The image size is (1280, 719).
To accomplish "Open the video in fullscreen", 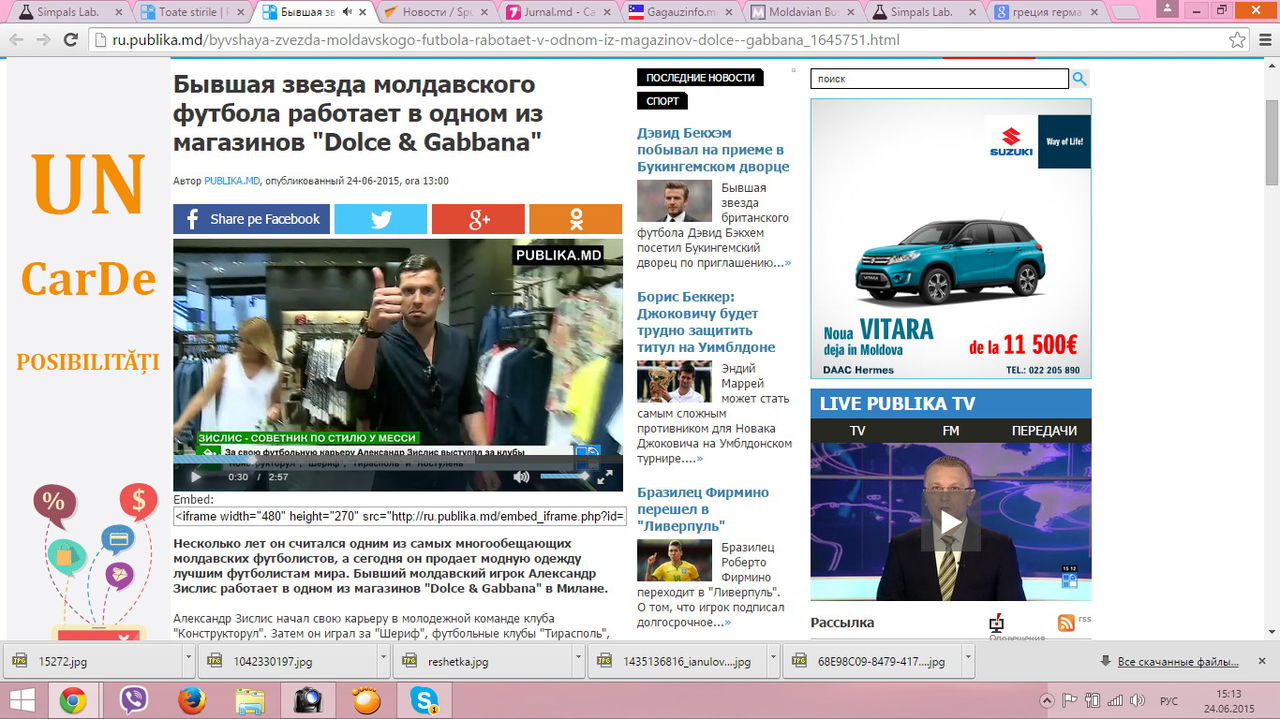I will click(605, 477).
